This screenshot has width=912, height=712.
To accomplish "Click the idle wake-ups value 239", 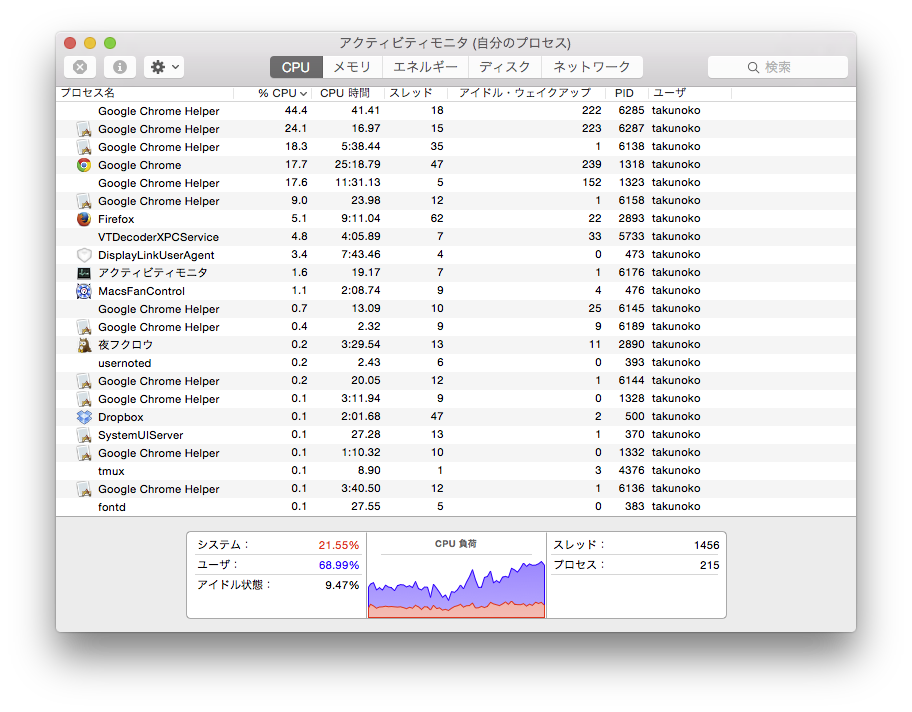I will click(592, 165).
